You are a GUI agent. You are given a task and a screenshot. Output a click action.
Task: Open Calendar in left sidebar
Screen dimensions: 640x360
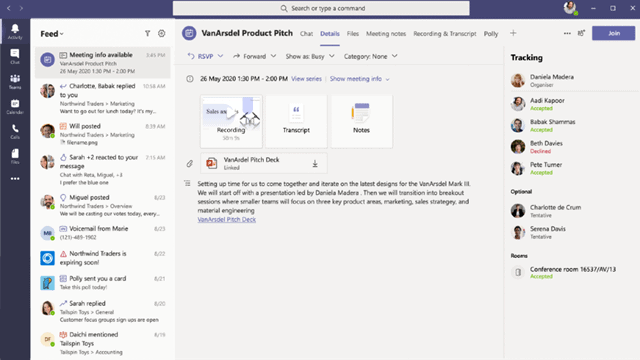click(15, 106)
